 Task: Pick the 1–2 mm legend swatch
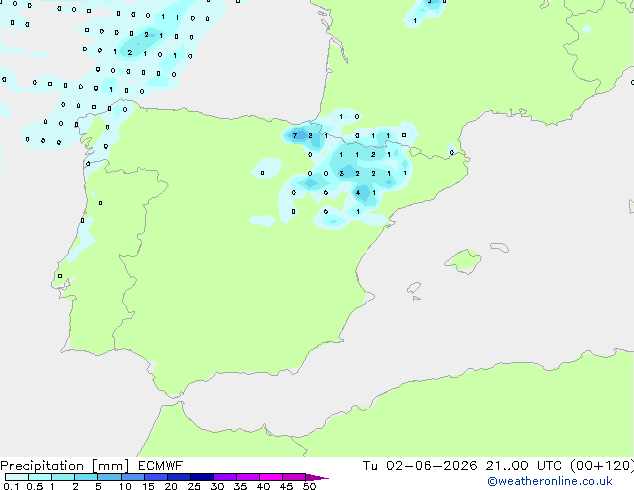63,477
